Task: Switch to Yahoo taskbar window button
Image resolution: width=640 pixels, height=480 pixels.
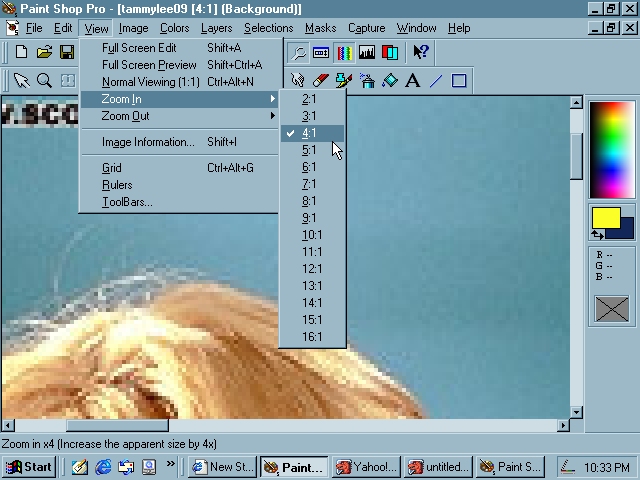Action: coord(366,466)
